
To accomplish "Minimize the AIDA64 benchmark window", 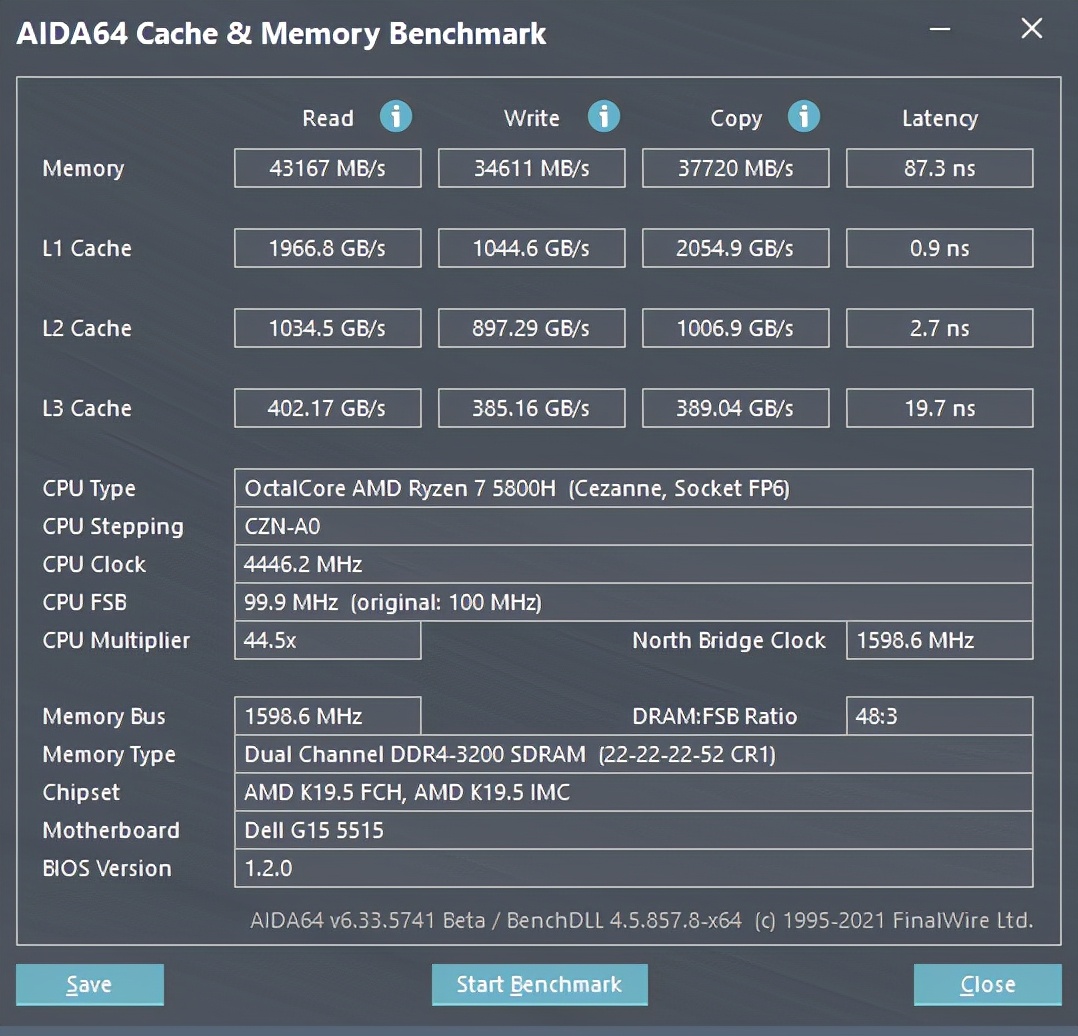I will coord(940,29).
